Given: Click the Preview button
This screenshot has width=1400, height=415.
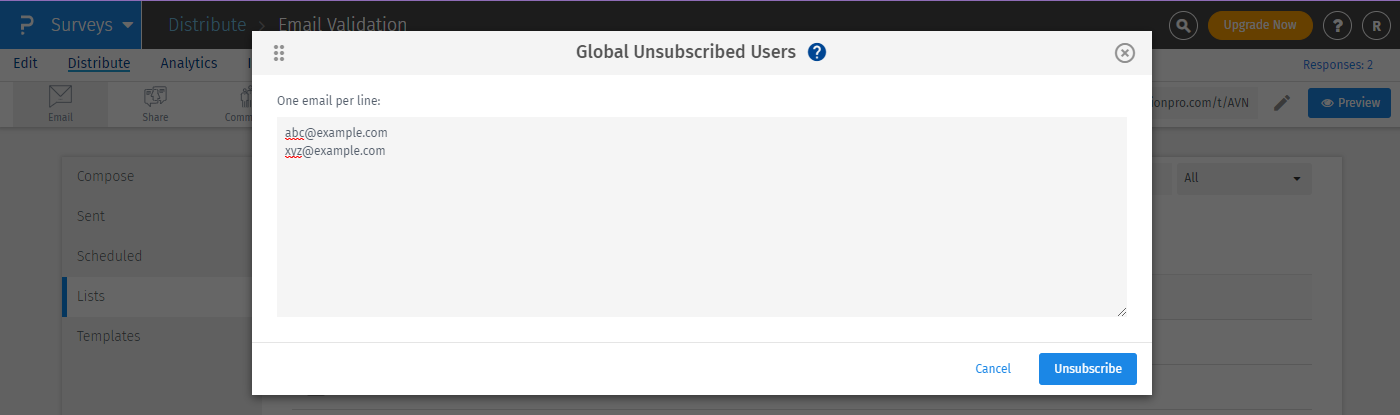Looking at the screenshot, I should (x=1349, y=103).
